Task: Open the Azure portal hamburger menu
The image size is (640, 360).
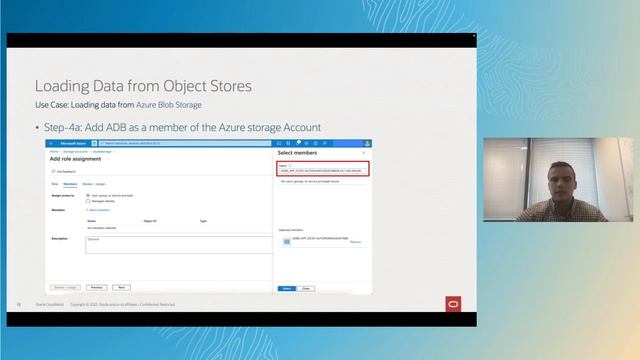Action: tap(51, 143)
